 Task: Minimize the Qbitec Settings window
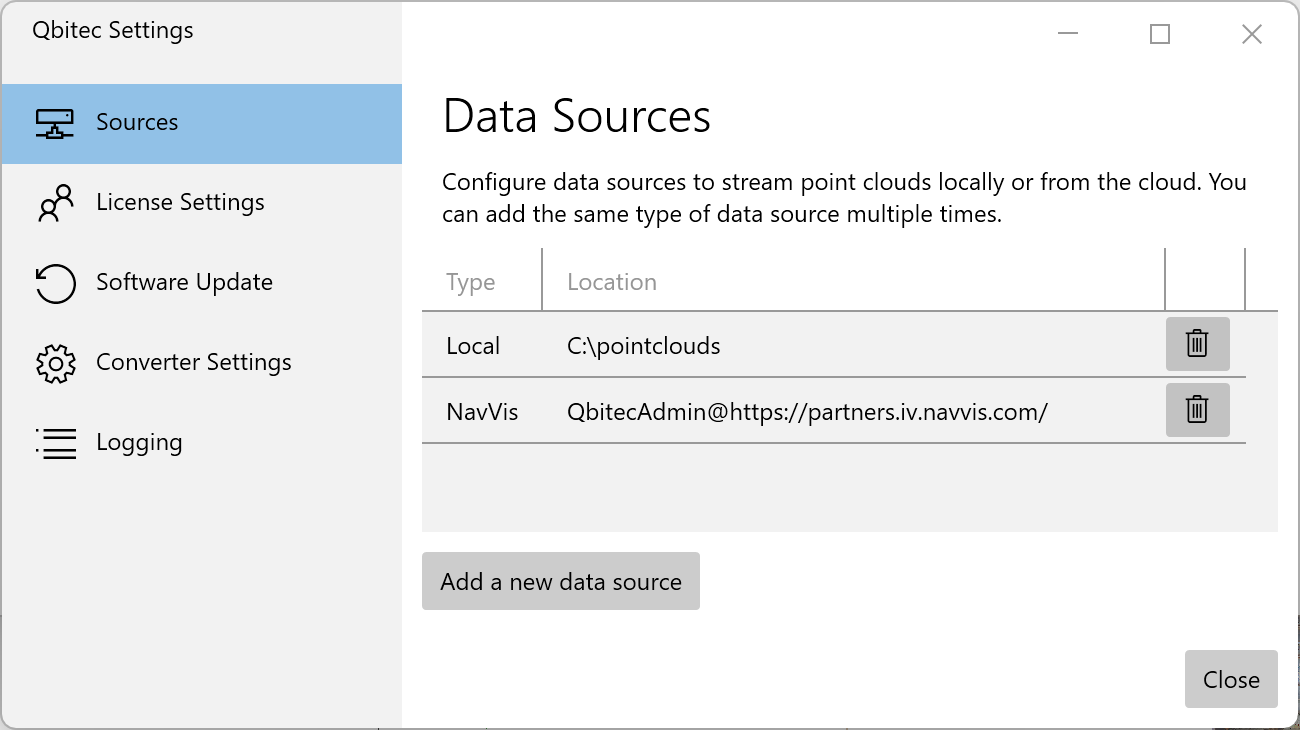tap(1068, 34)
